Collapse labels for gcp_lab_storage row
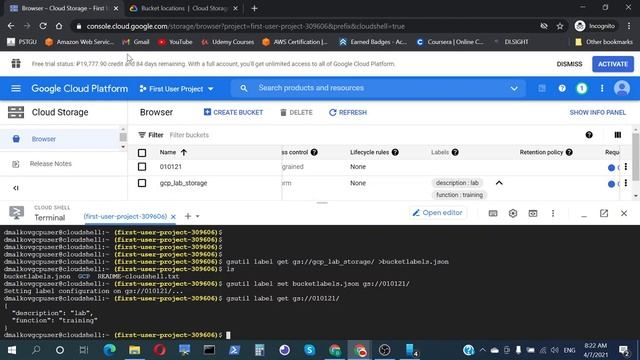Viewport: 640px width, 360px height. [499, 183]
